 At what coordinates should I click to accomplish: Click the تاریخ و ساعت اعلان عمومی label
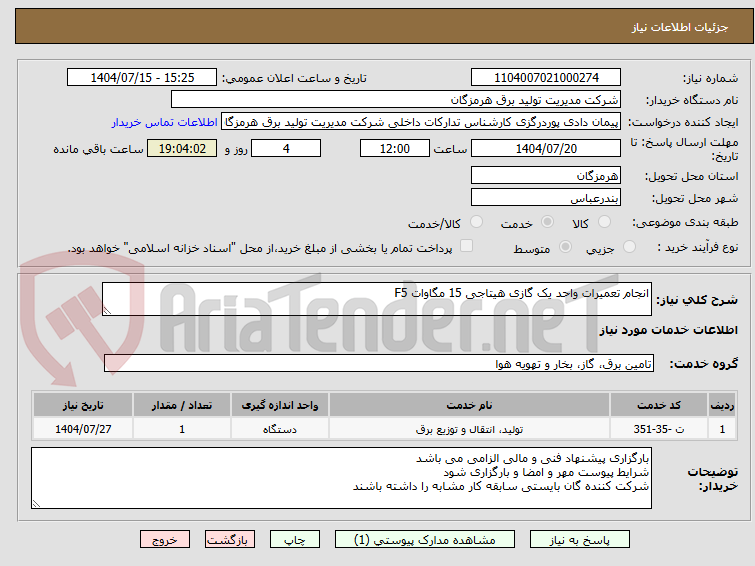(294, 78)
